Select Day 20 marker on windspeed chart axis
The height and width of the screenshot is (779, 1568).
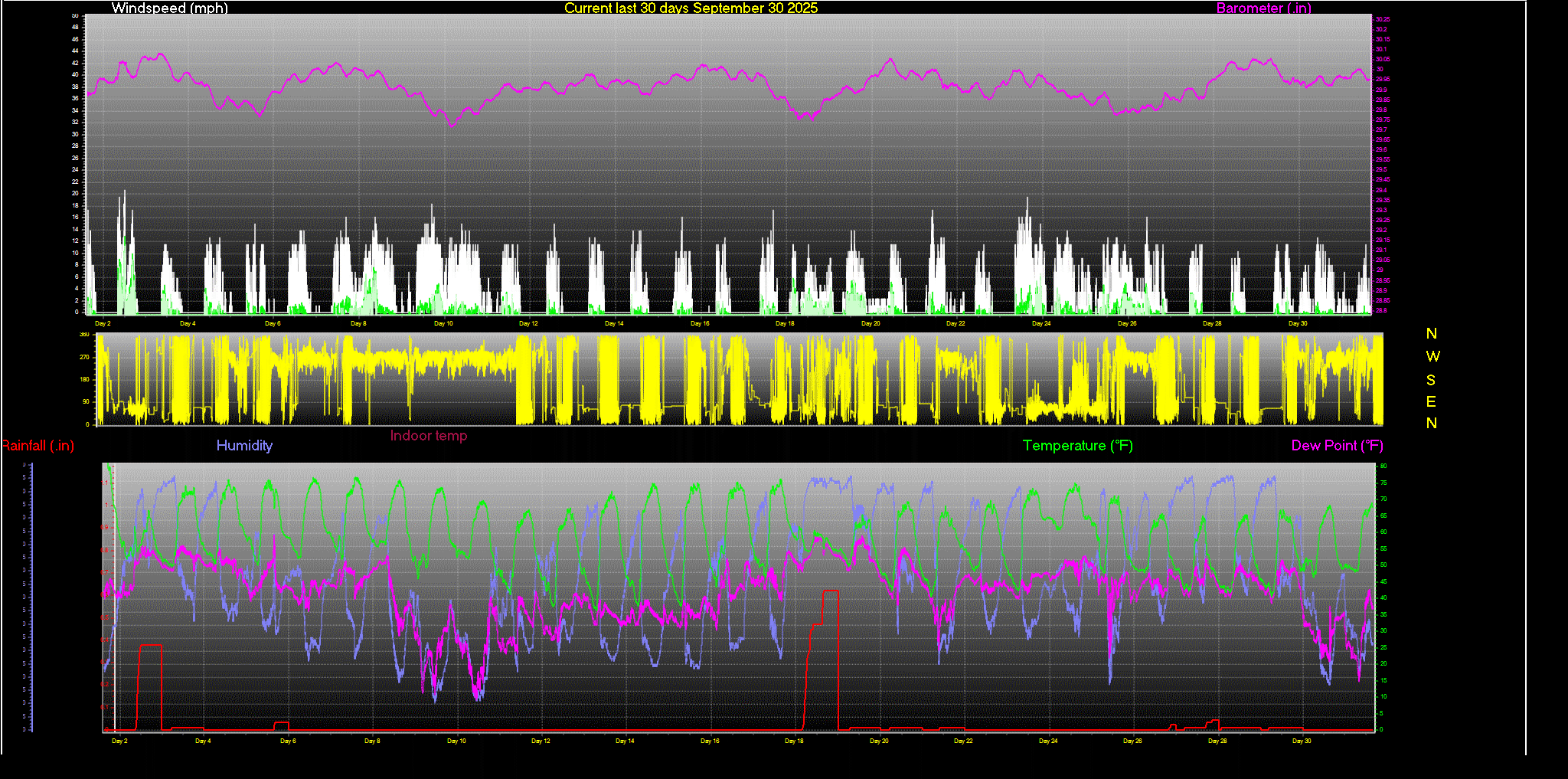coord(871,324)
